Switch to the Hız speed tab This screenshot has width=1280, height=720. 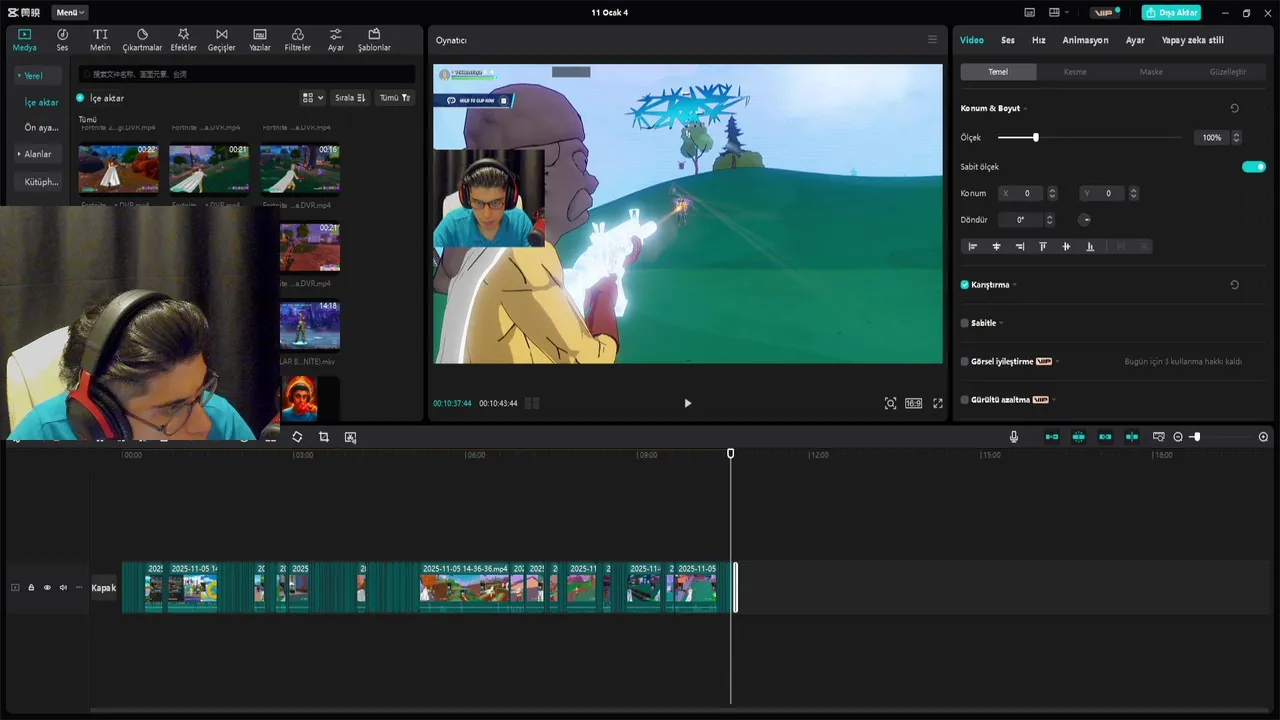1038,40
